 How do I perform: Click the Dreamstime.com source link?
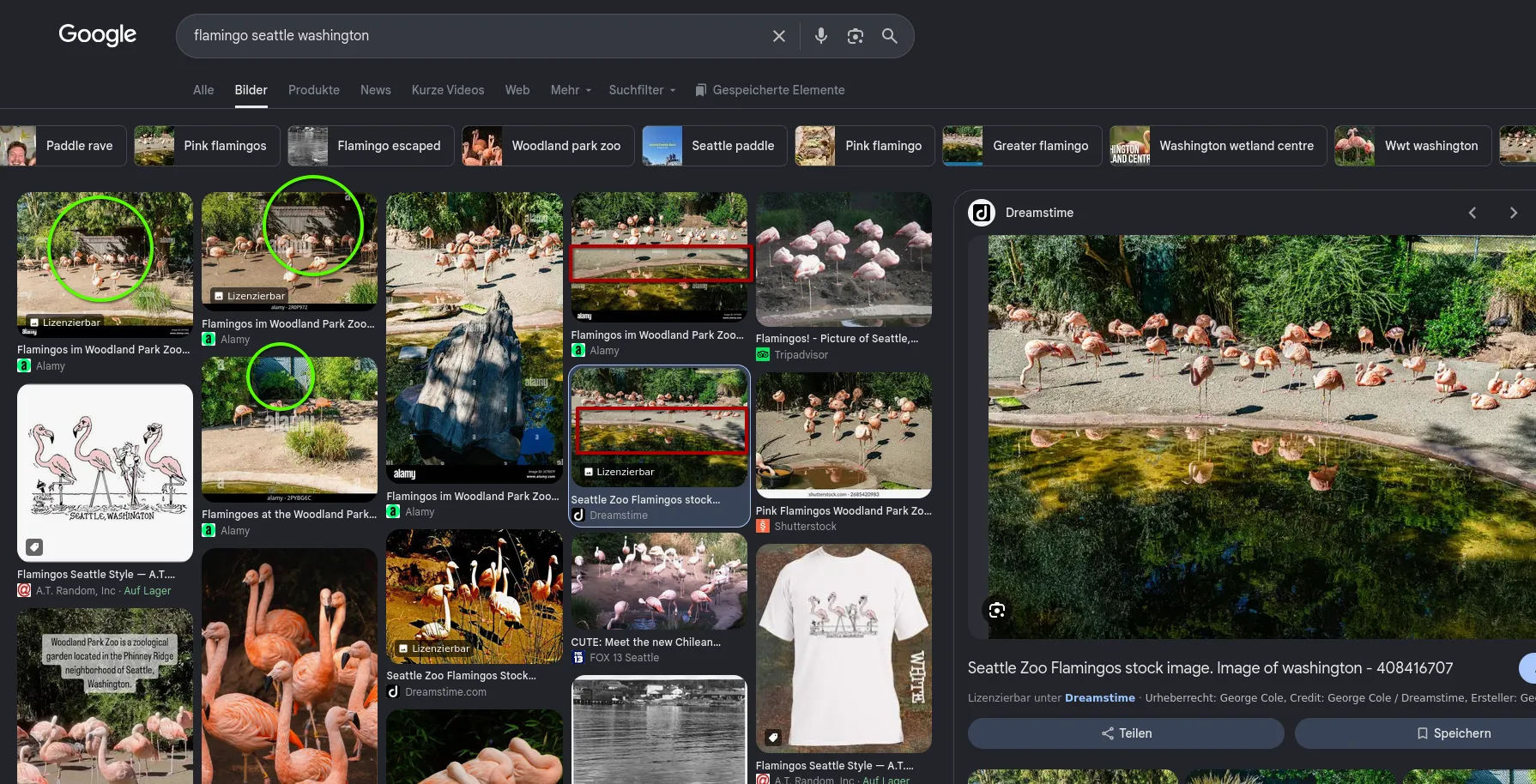445,692
